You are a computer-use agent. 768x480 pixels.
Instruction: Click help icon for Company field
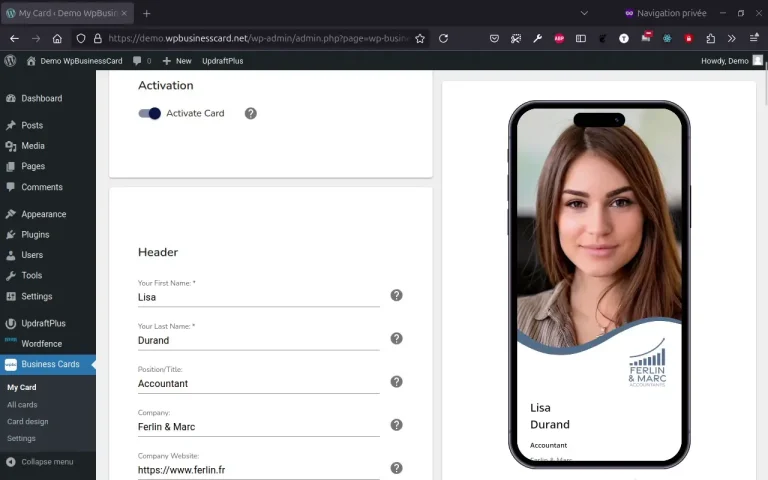tap(396, 425)
